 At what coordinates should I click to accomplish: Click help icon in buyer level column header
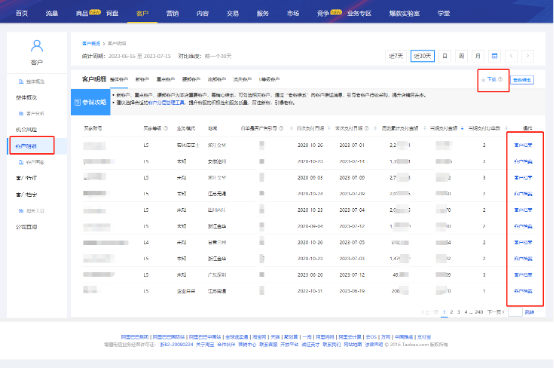click(165, 128)
